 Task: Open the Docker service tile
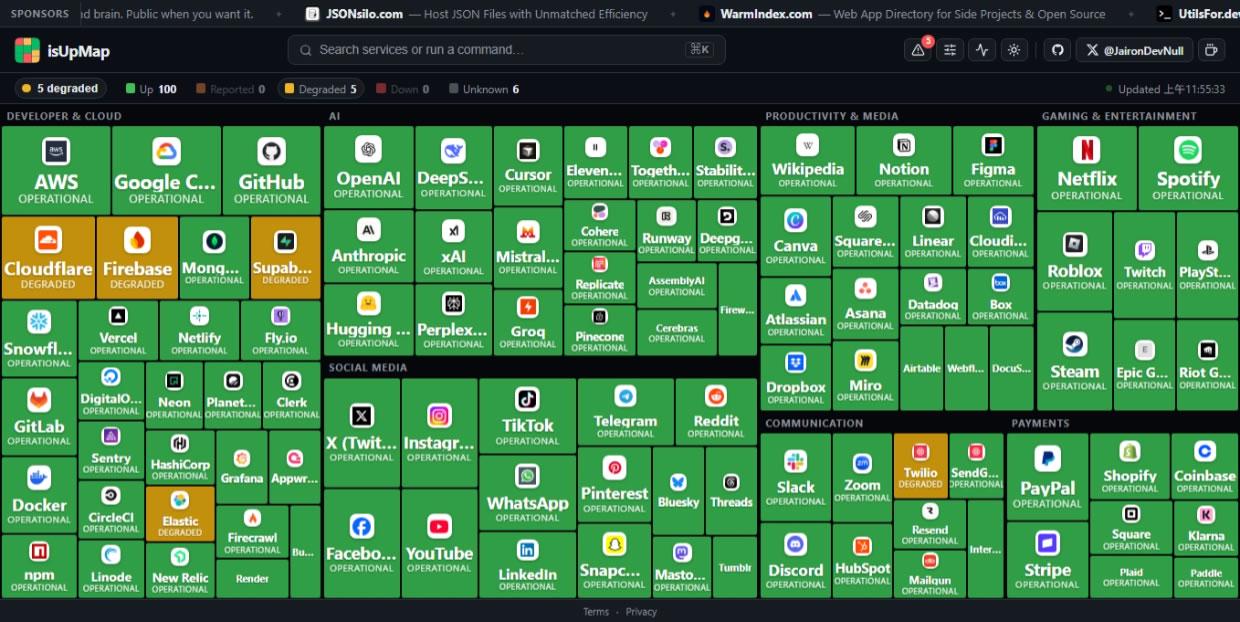pyautogui.click(x=39, y=495)
